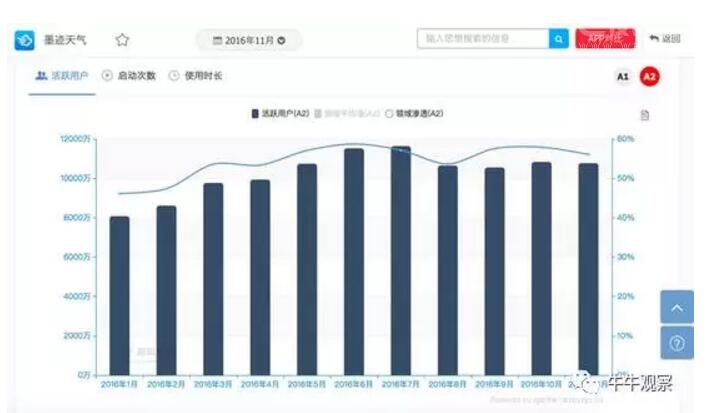Click the 2016年1月 bar in chart
The height and width of the screenshot is (413, 717).
(x=119, y=295)
